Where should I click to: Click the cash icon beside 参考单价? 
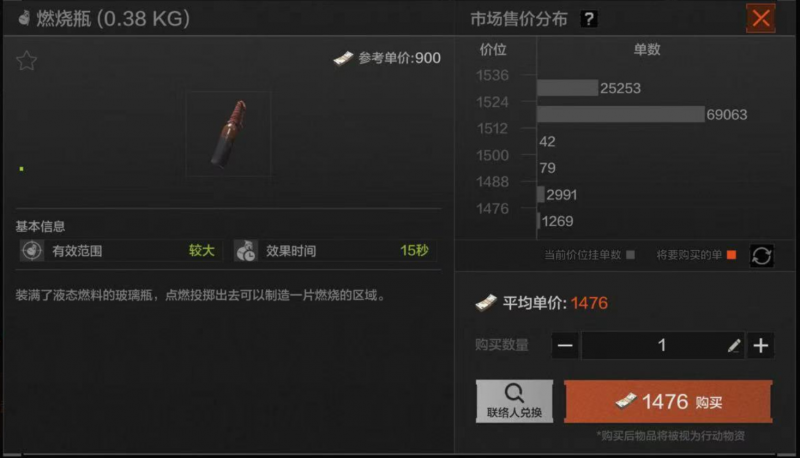[343, 59]
